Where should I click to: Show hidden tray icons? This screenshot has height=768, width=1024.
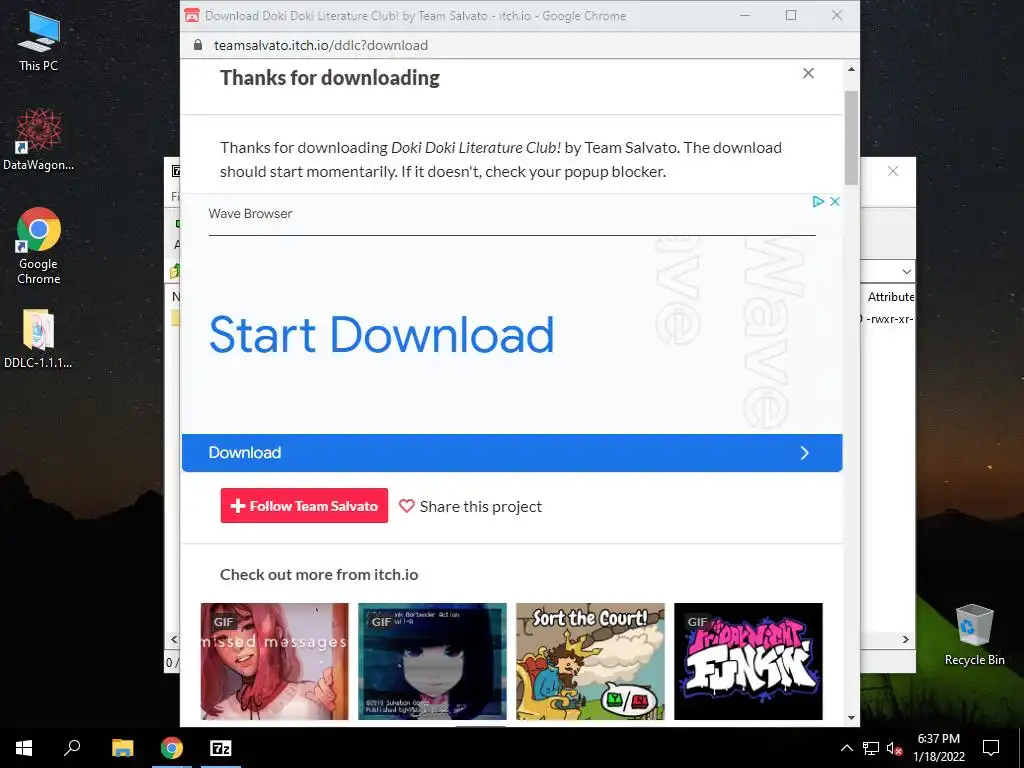coord(846,748)
